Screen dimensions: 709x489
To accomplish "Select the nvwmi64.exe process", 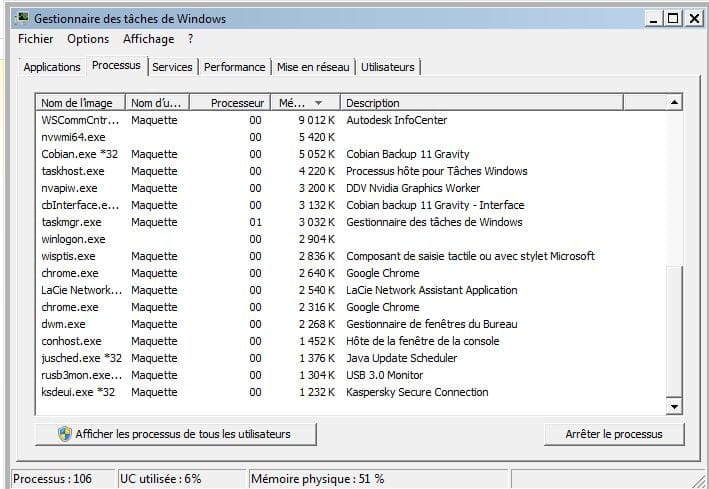I will tap(350, 137).
